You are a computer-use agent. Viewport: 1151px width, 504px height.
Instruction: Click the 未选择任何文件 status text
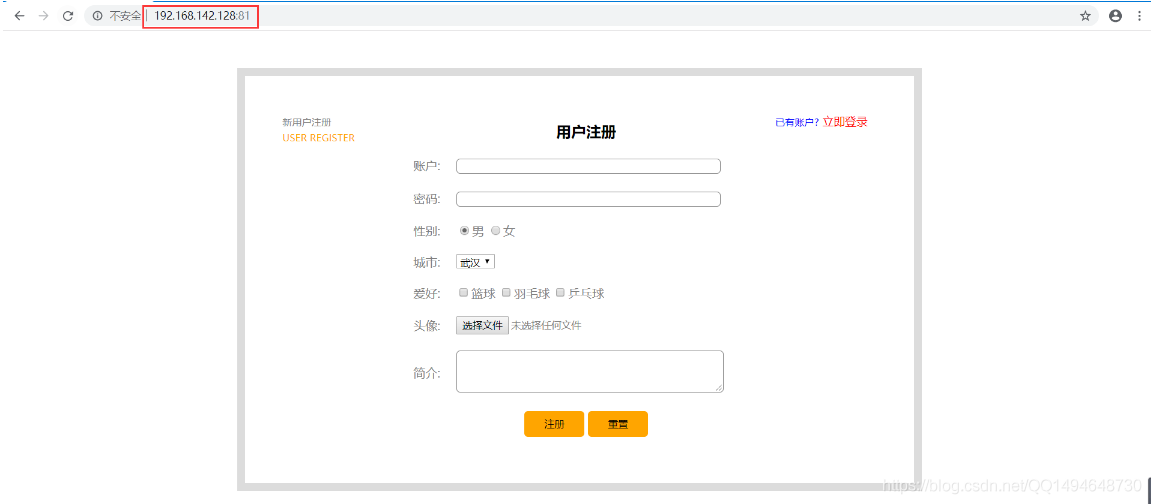coord(546,326)
